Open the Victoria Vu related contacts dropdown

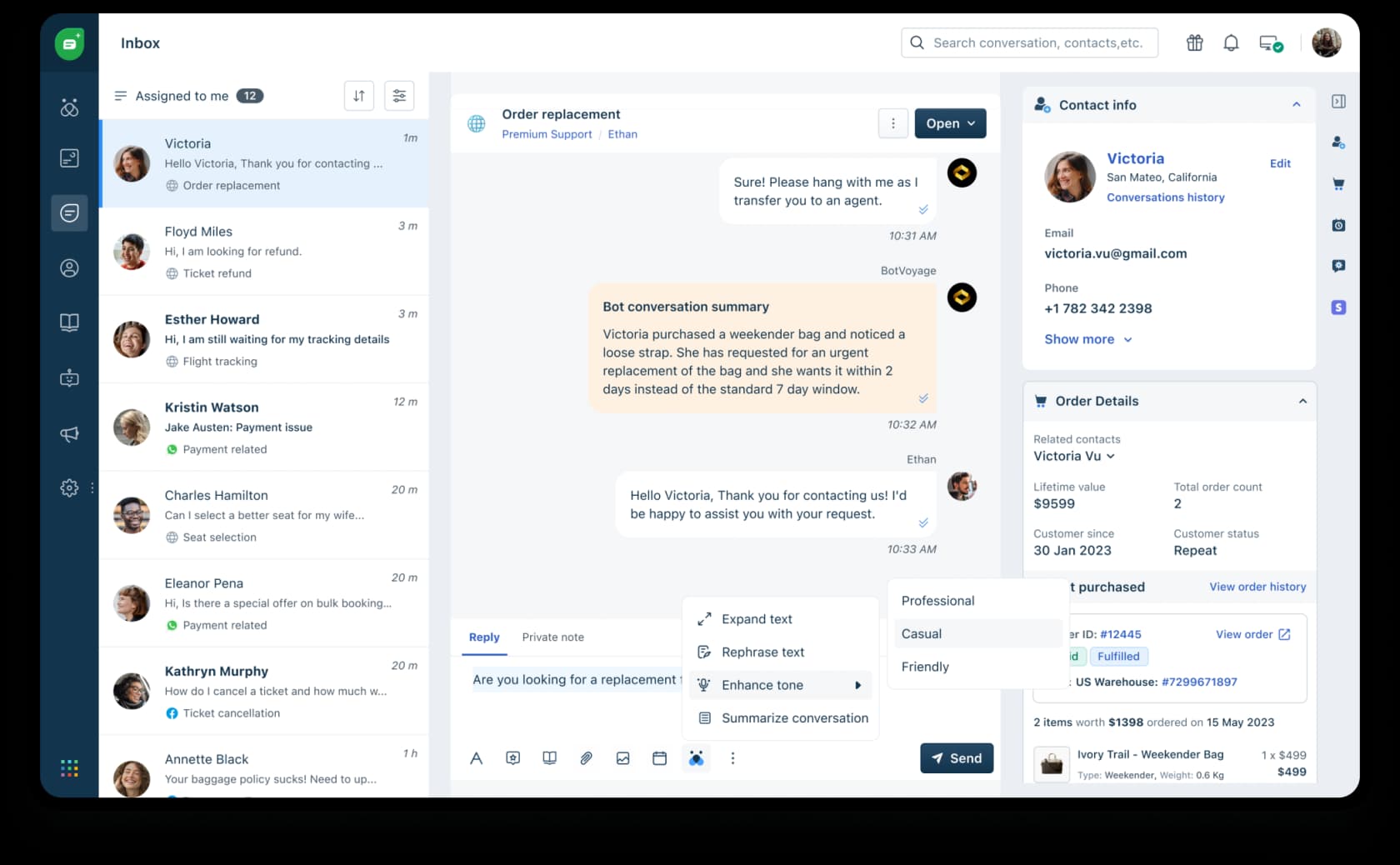click(1074, 456)
